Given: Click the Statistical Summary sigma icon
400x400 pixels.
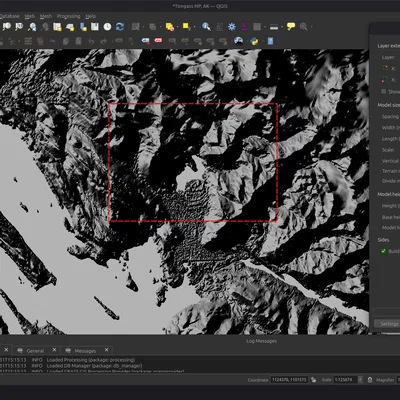Looking at the screenshot, I should click(x=244, y=27).
